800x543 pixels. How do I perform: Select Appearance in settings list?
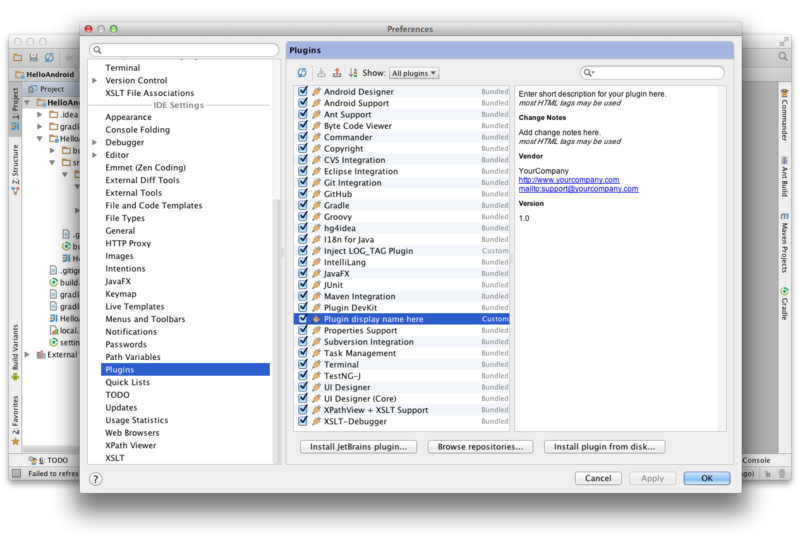tap(128, 117)
